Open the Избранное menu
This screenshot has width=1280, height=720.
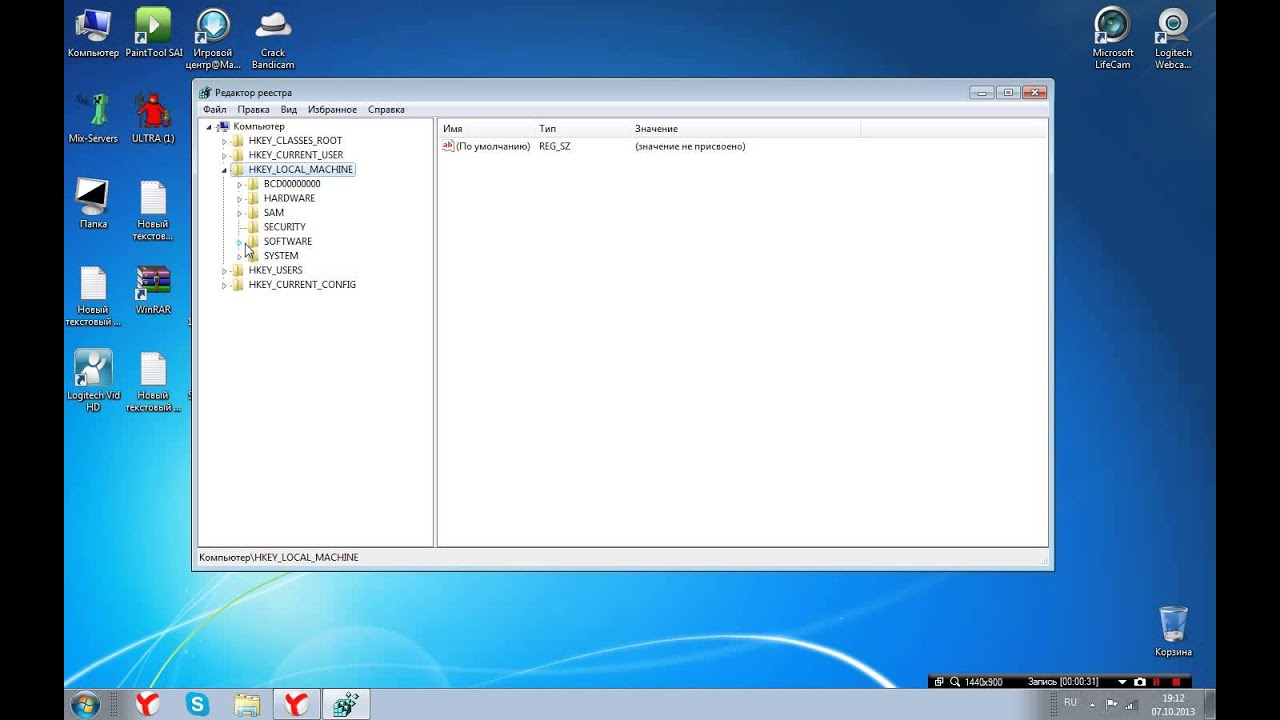[332, 109]
